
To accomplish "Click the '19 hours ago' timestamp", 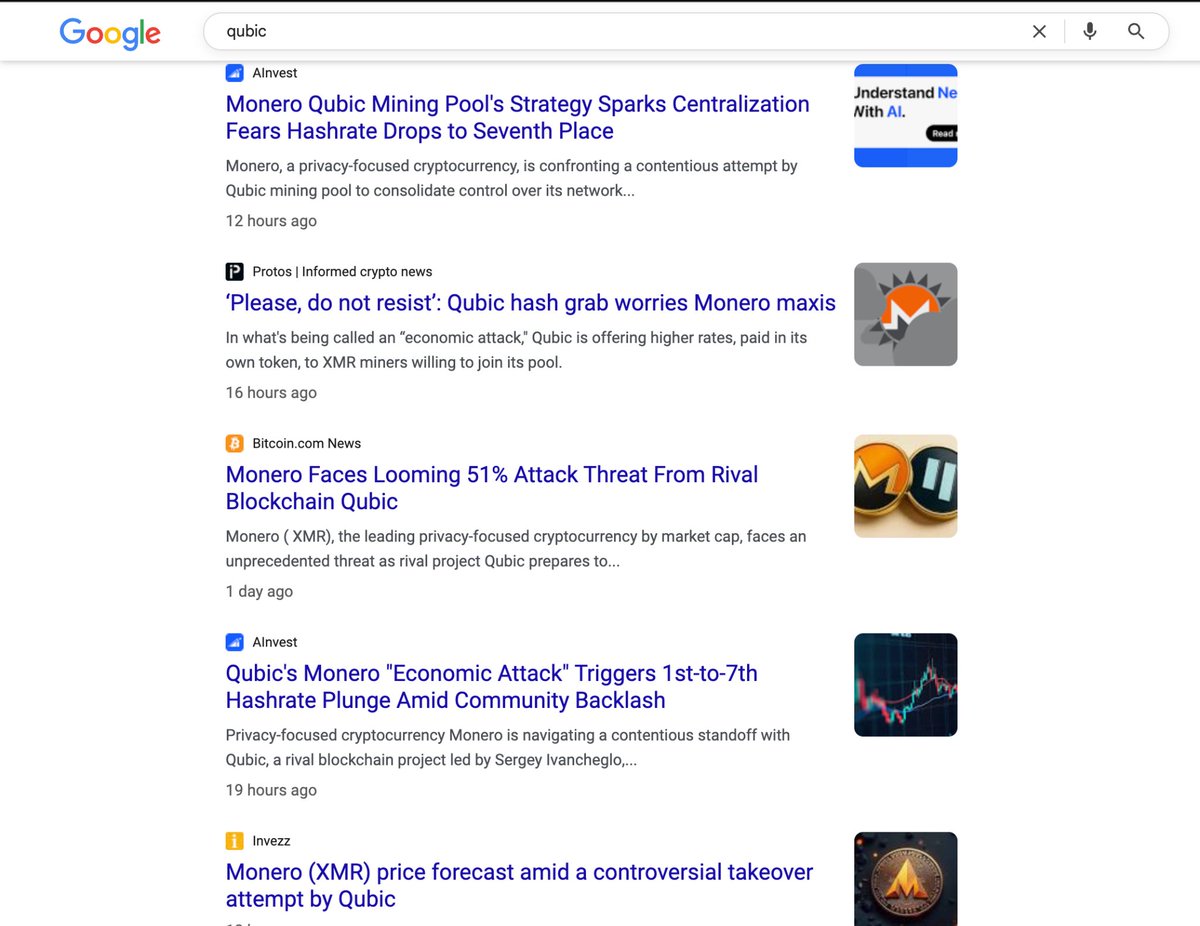I will click(x=271, y=790).
